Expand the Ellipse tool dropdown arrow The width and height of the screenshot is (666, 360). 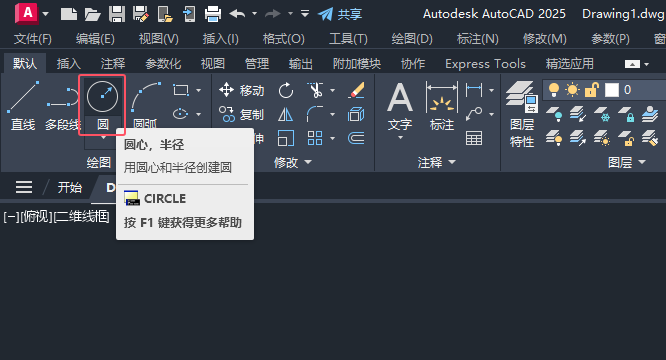(x=198, y=115)
